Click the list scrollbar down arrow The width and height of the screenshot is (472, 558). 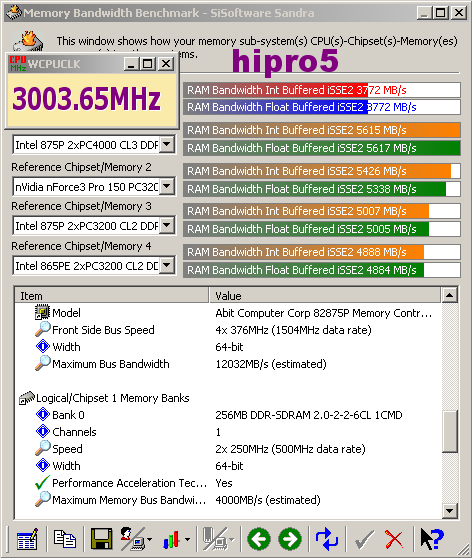pos(450,511)
